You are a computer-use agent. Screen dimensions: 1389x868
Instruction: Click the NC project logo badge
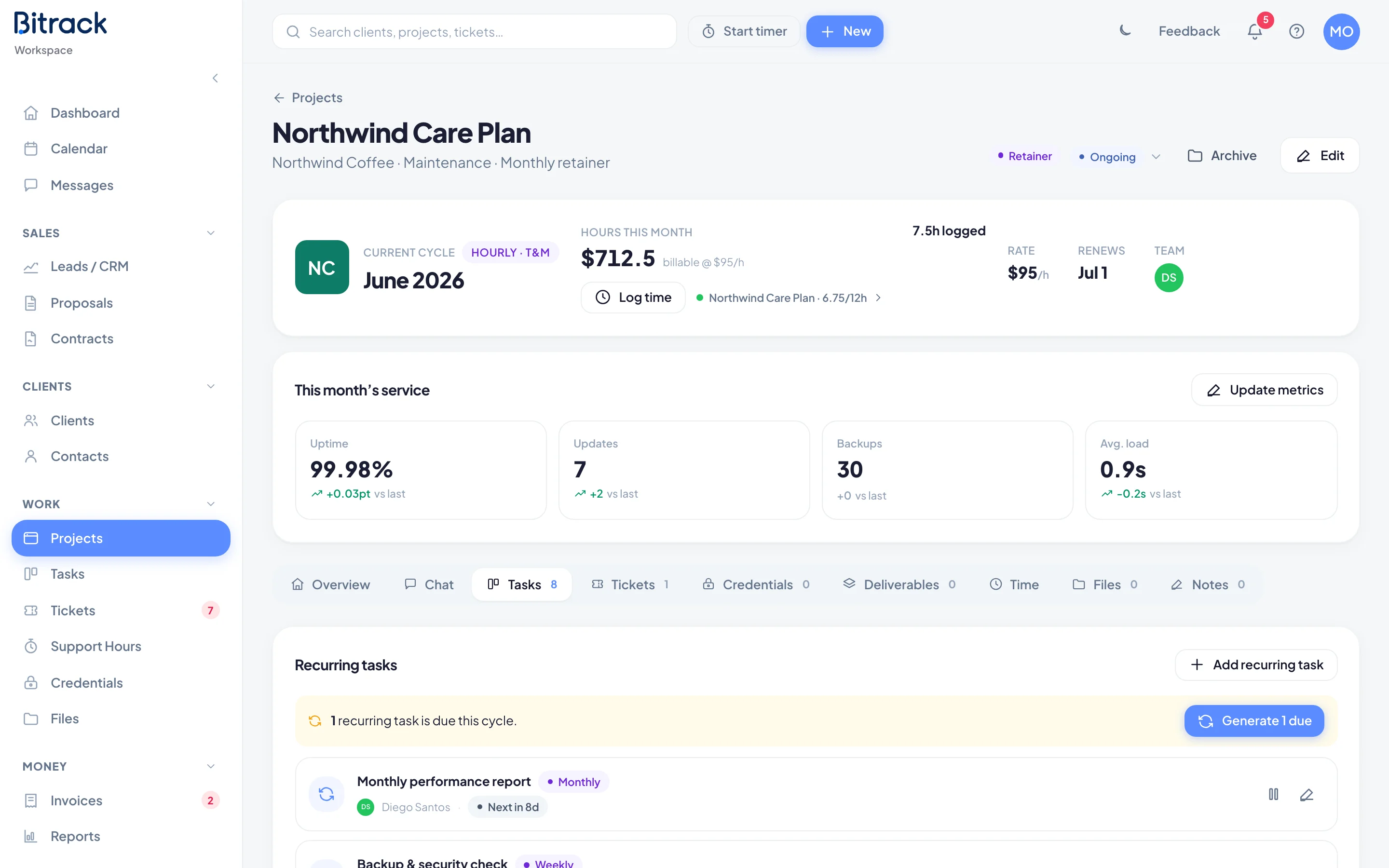(x=321, y=267)
